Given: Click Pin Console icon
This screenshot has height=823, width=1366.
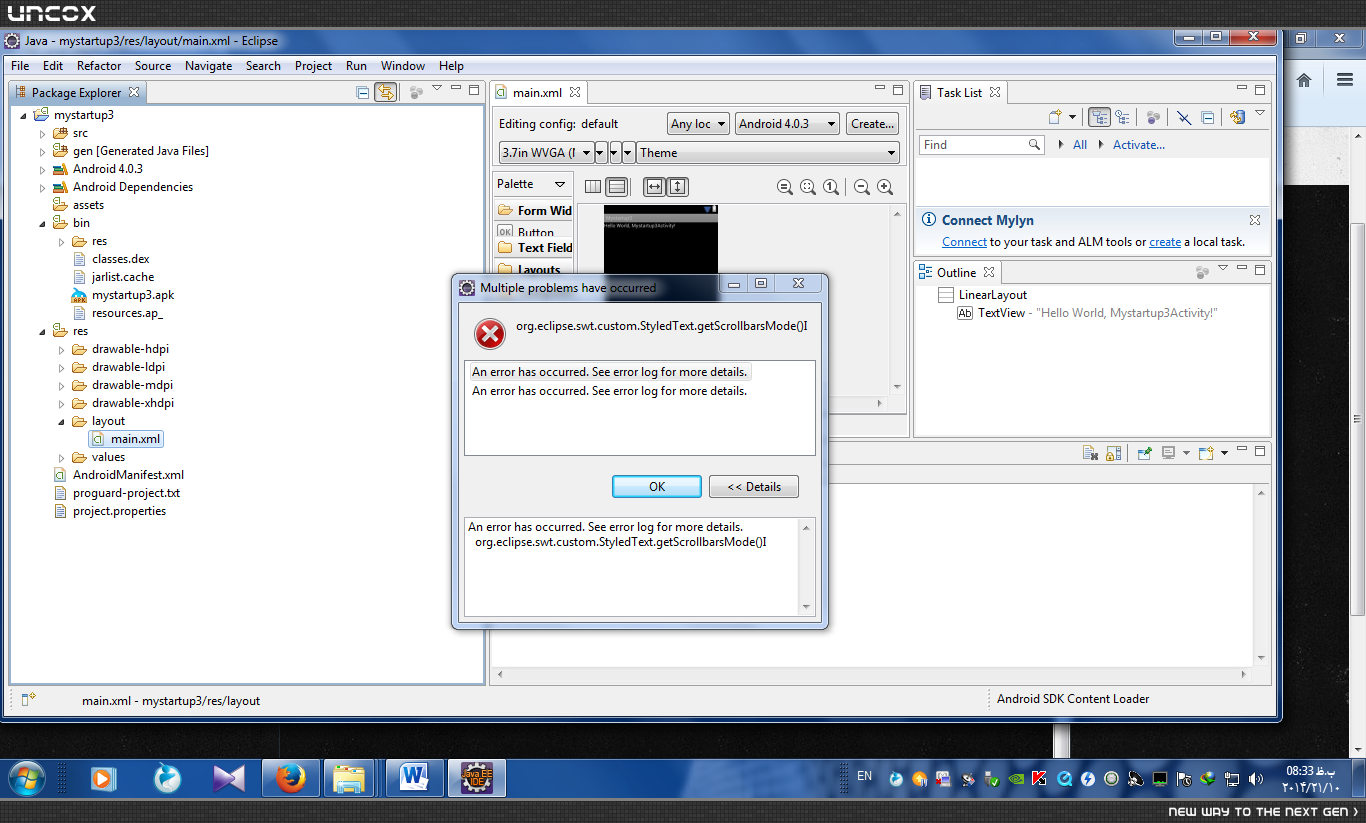Looking at the screenshot, I should tap(1144, 453).
